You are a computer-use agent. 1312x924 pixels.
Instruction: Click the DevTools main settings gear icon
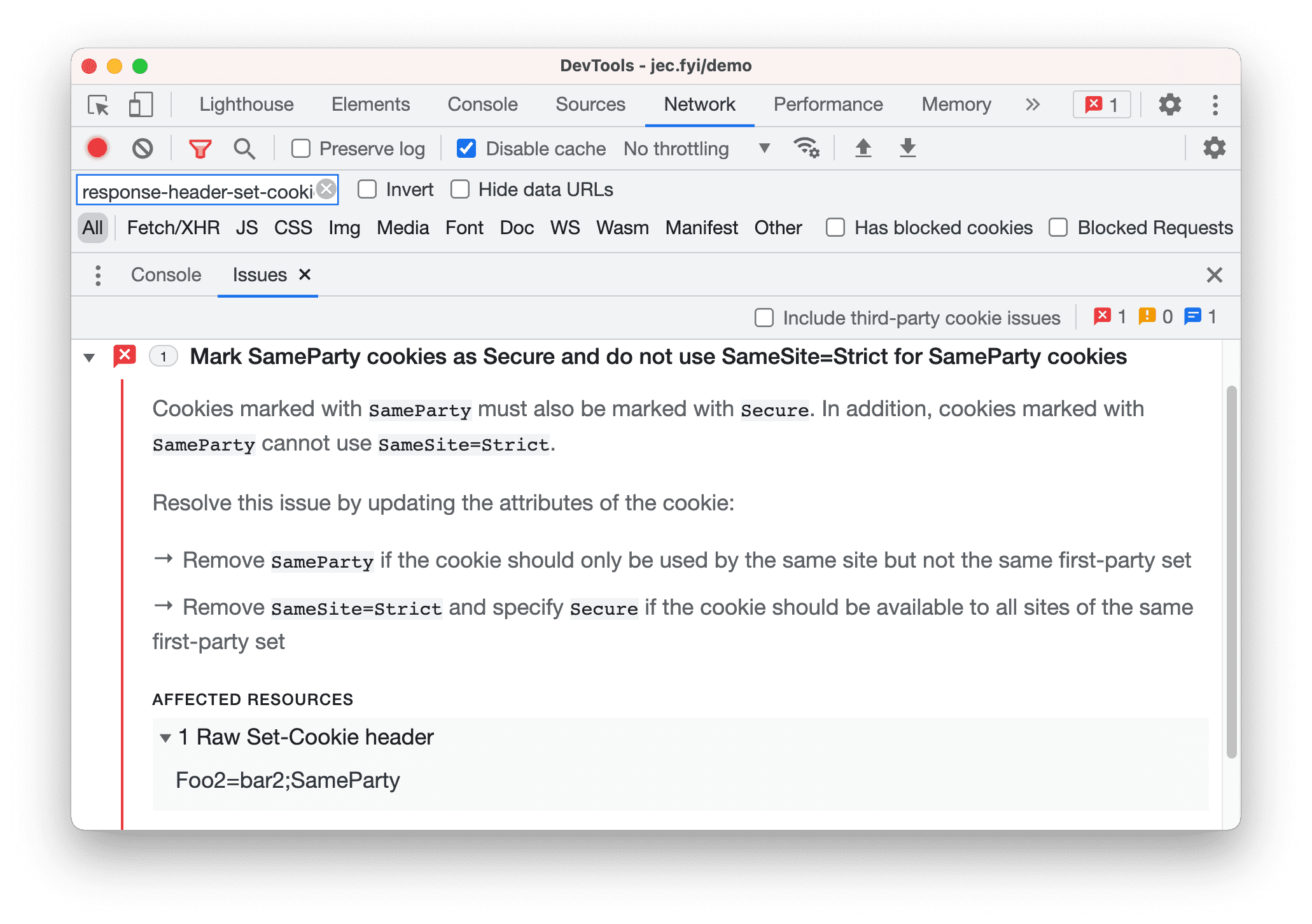tap(1170, 104)
